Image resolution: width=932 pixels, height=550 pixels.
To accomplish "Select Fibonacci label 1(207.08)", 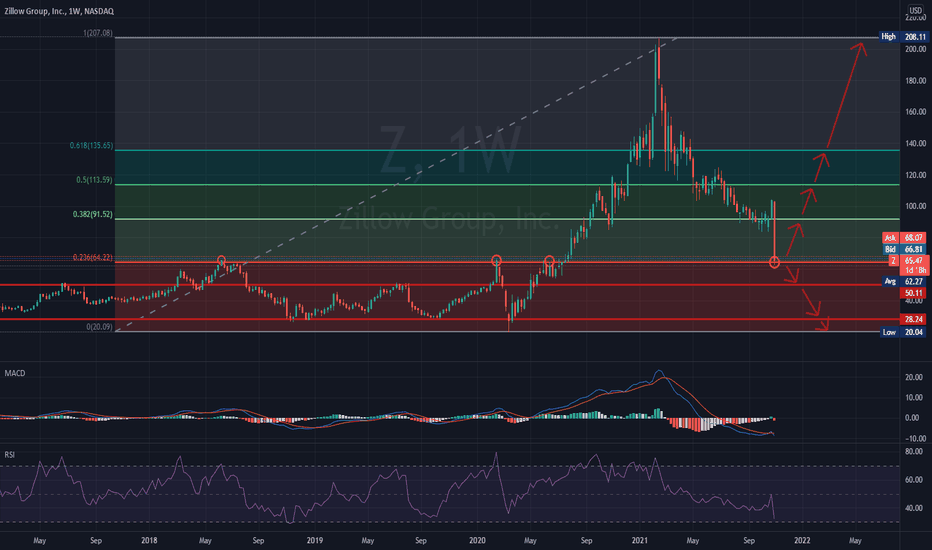I will (x=97, y=33).
